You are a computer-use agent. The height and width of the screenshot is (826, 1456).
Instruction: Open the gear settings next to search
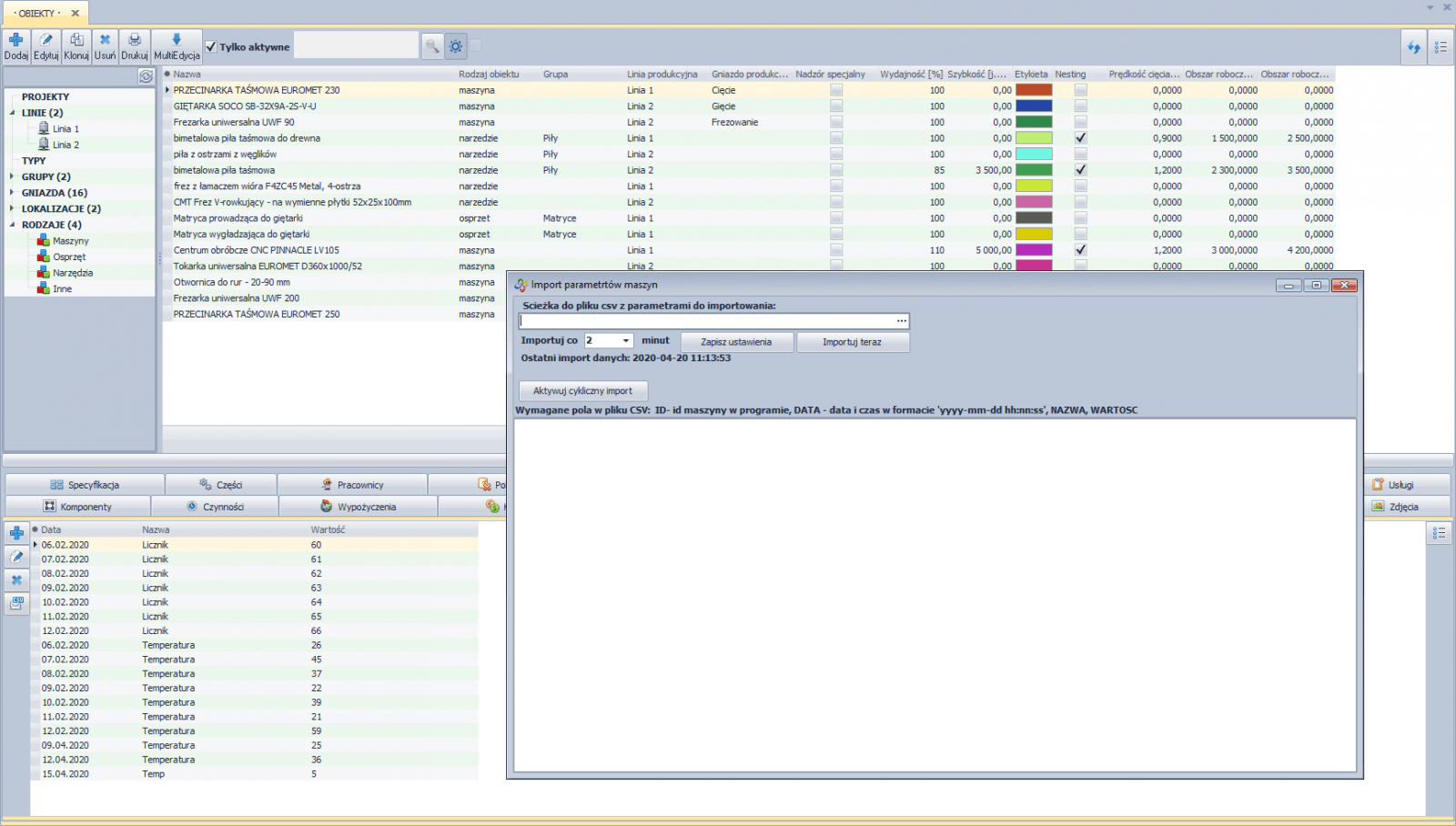(x=456, y=45)
